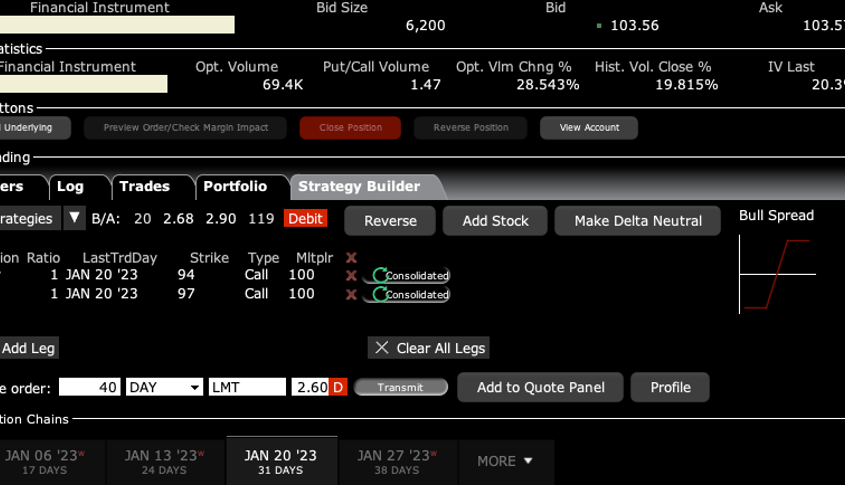Click the Reverse button
The width and height of the screenshot is (845, 486).
coord(390,221)
